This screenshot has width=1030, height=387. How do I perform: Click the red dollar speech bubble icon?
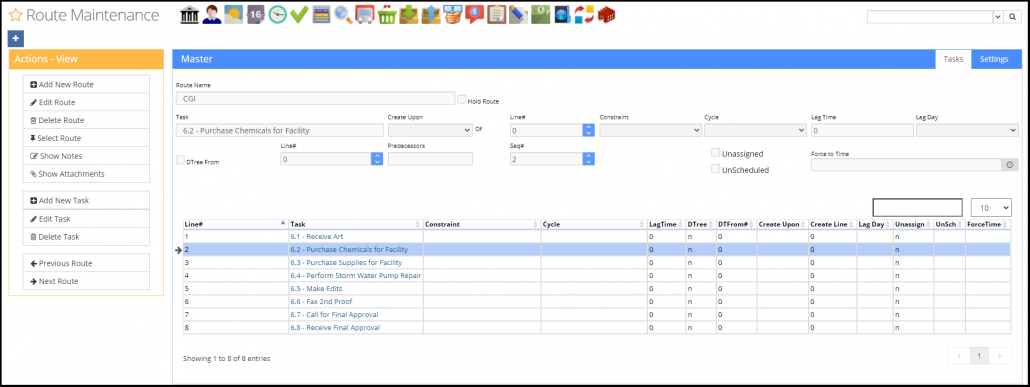point(474,14)
